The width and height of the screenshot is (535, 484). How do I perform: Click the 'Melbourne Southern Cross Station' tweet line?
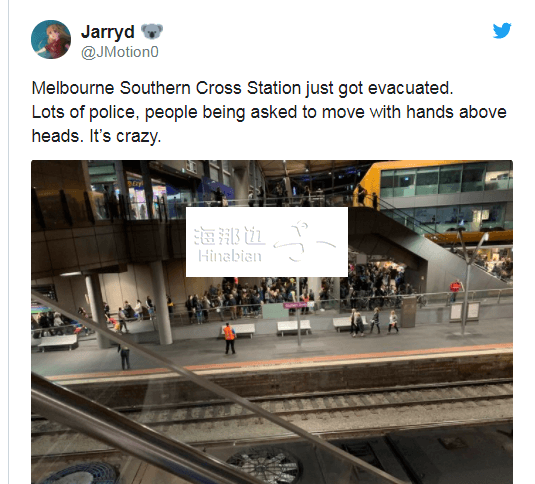[243, 88]
